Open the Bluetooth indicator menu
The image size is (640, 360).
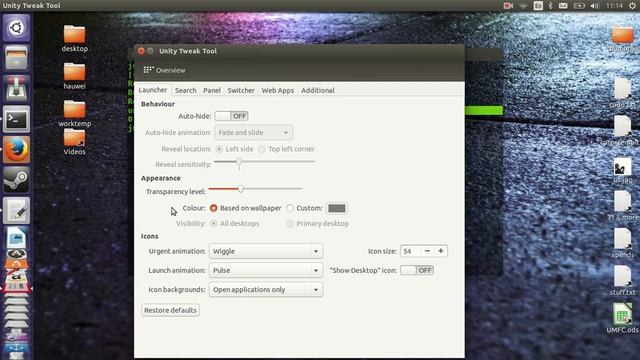[550, 6]
